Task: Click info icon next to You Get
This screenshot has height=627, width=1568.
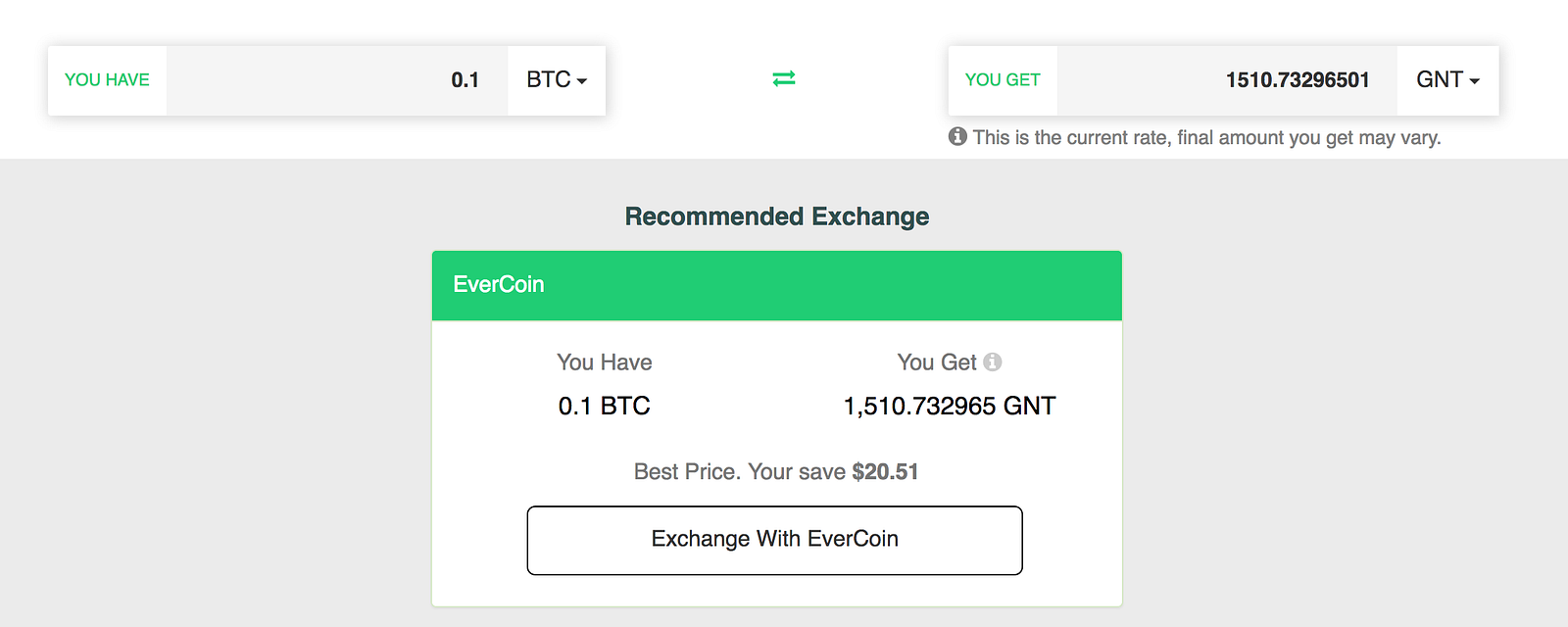Action: [993, 362]
